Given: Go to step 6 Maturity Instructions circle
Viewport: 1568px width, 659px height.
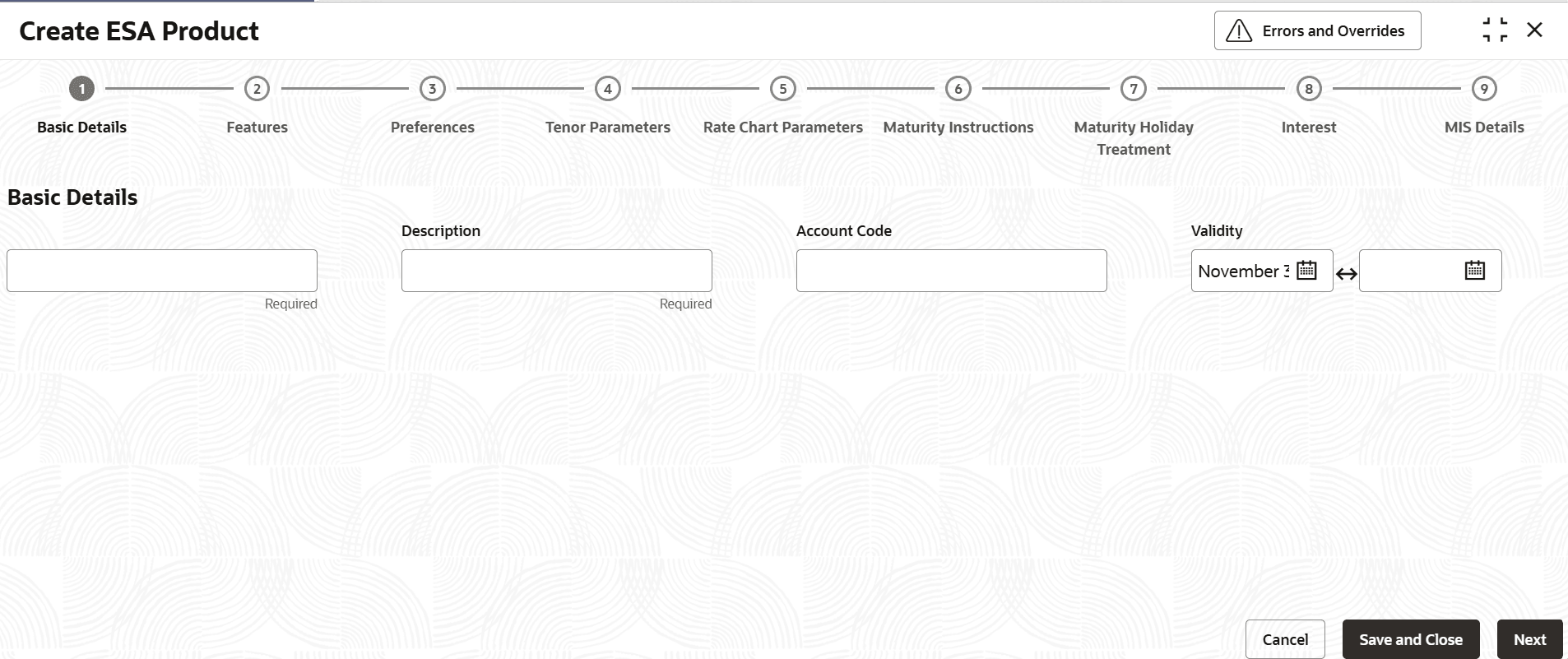Looking at the screenshot, I should click(958, 89).
